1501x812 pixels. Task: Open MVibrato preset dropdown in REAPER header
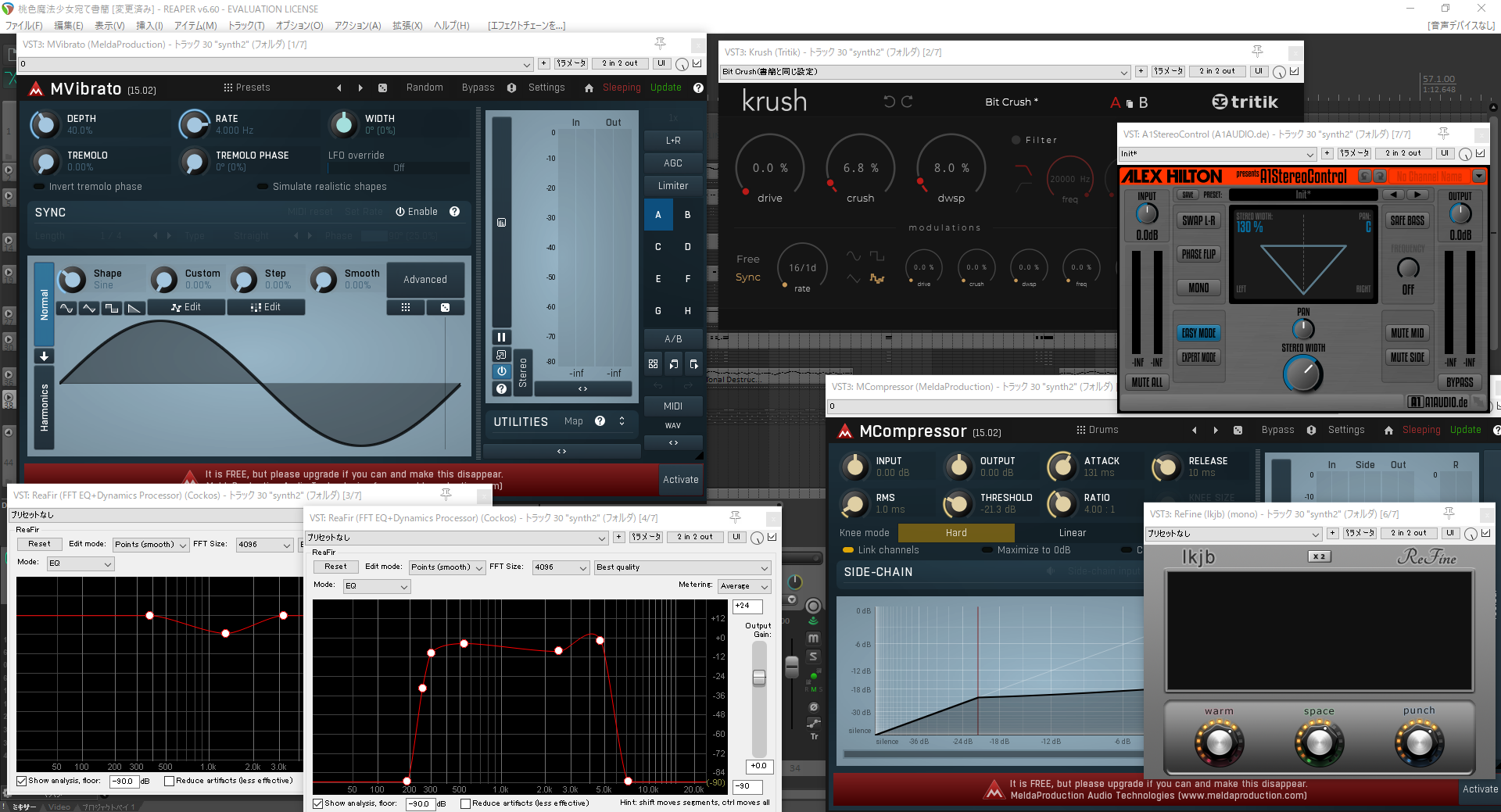(x=275, y=64)
